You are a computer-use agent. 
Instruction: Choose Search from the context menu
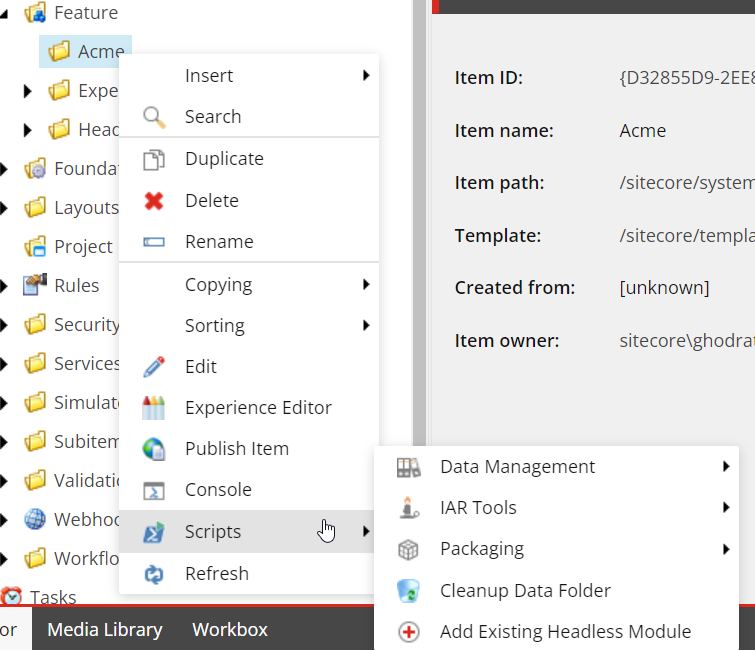click(249, 117)
